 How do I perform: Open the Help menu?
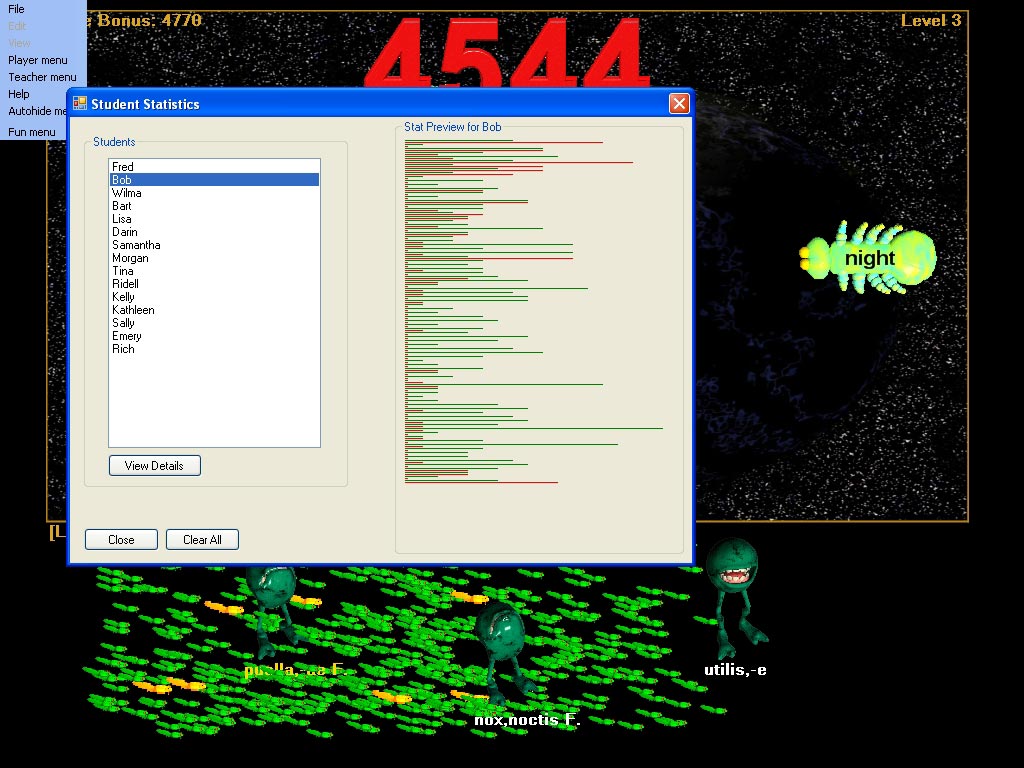[19, 94]
